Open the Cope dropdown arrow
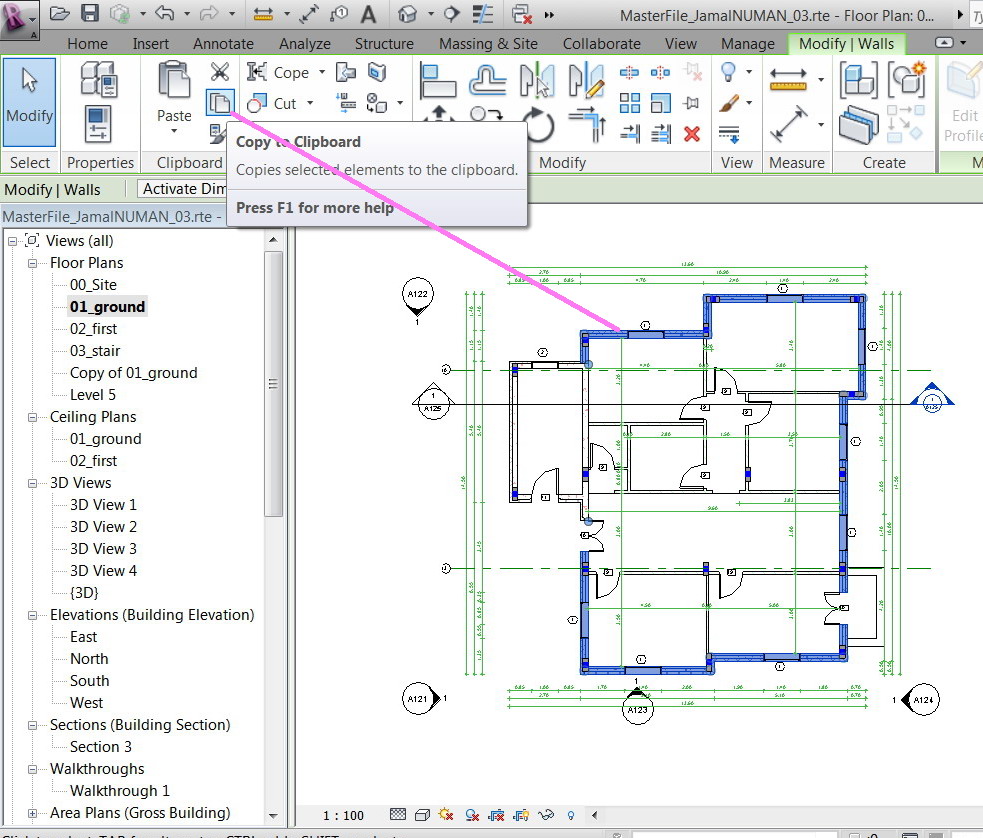Viewport: 983px width, 838px height. (x=322, y=72)
